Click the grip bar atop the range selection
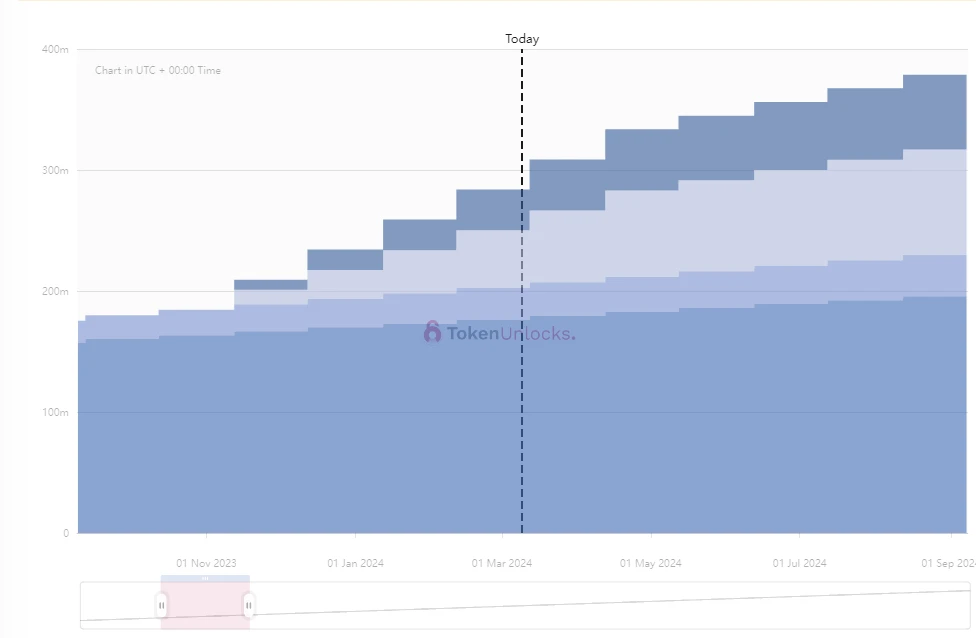This screenshot has width=976, height=638. pyautogui.click(x=205, y=578)
